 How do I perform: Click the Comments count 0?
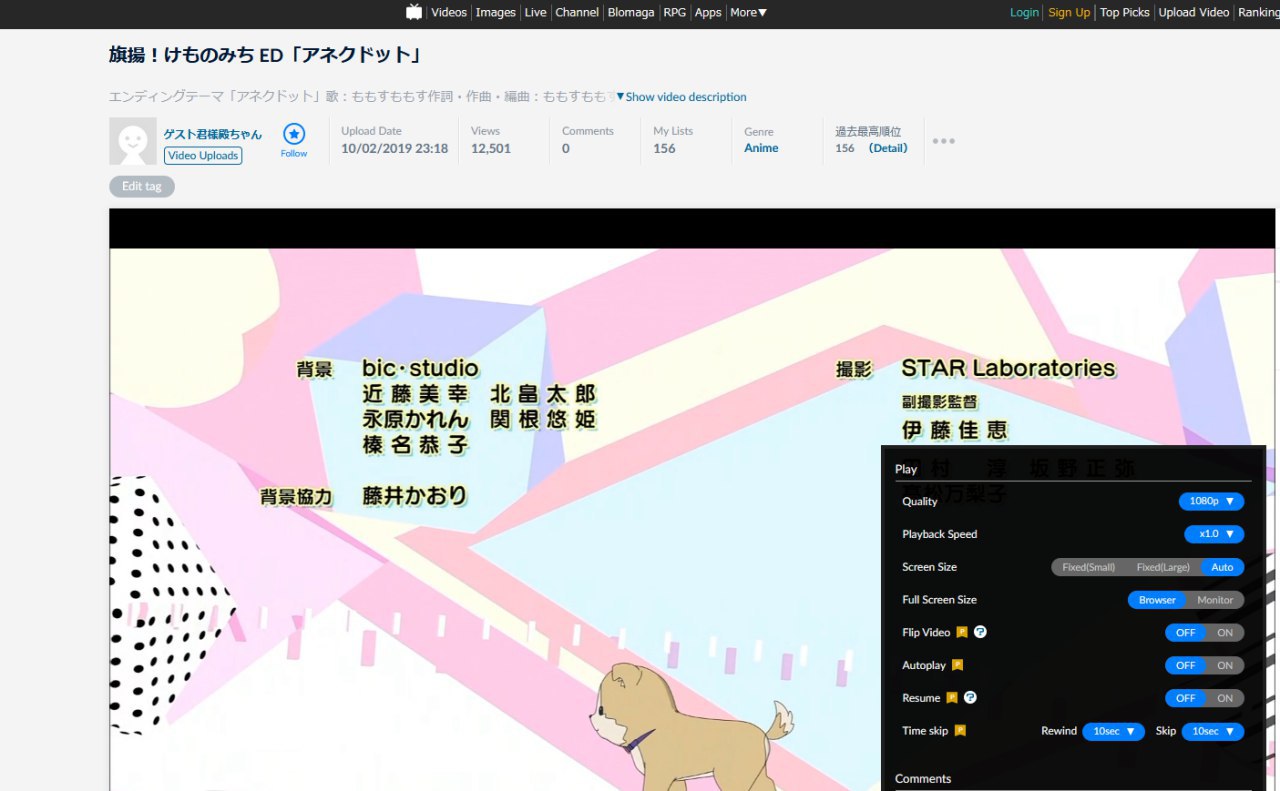pos(566,148)
